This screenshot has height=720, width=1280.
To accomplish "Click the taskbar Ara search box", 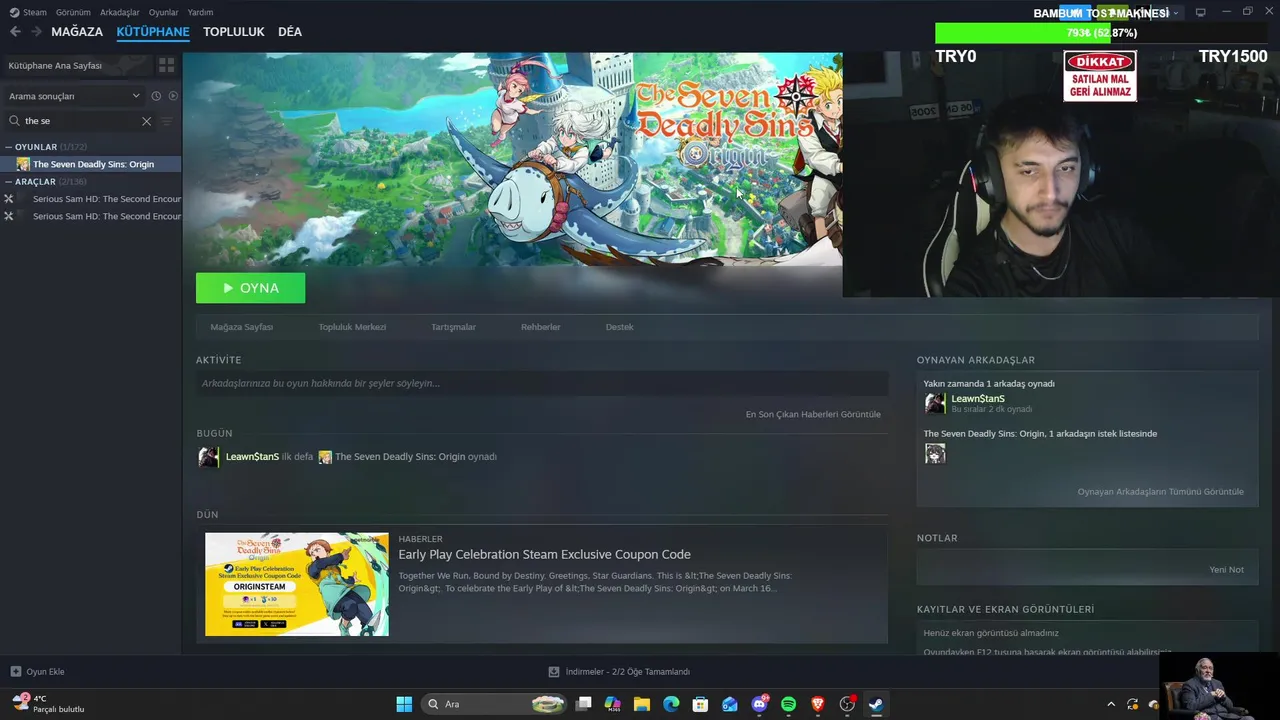I will point(494,704).
